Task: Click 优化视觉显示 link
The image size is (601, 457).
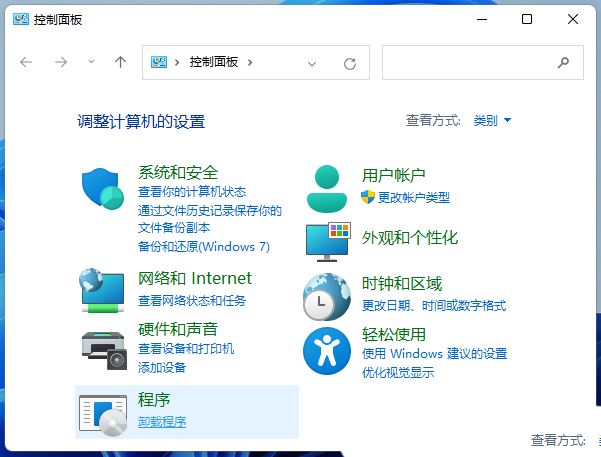Action: tap(398, 372)
